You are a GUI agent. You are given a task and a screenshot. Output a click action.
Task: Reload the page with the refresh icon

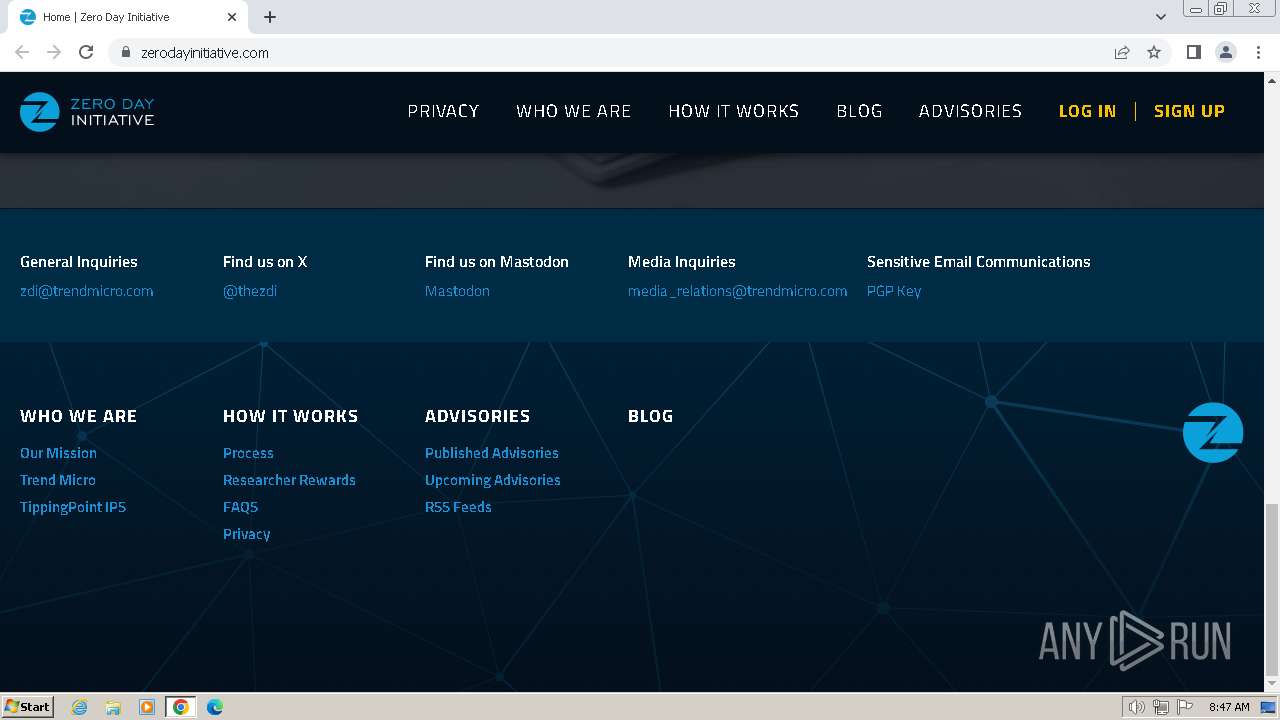[86, 52]
